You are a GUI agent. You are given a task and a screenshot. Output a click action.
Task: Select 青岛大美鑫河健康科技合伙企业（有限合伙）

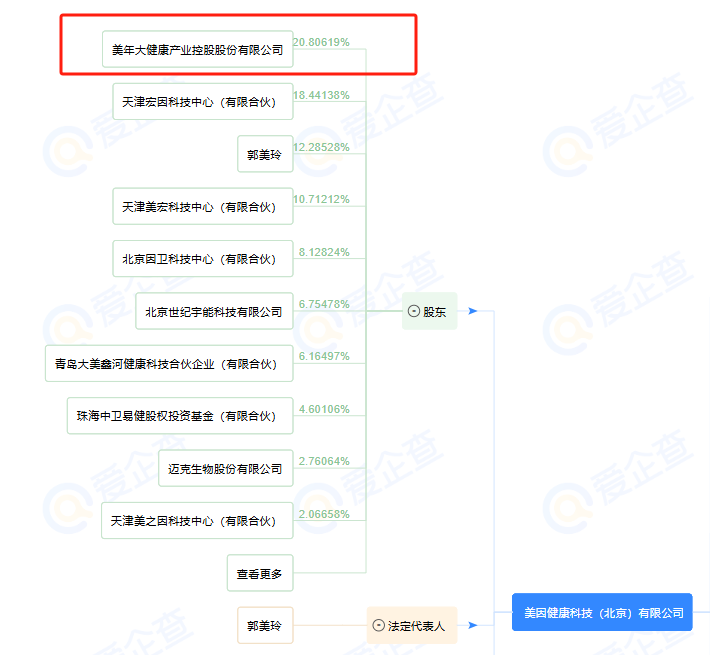[169, 363]
